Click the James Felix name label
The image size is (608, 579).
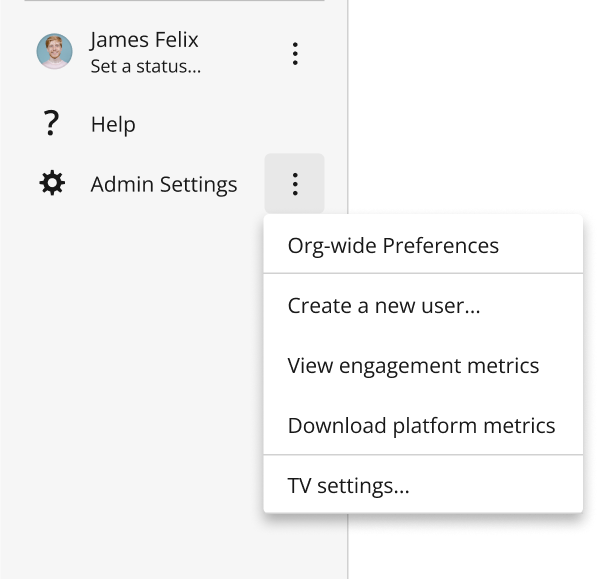(144, 40)
